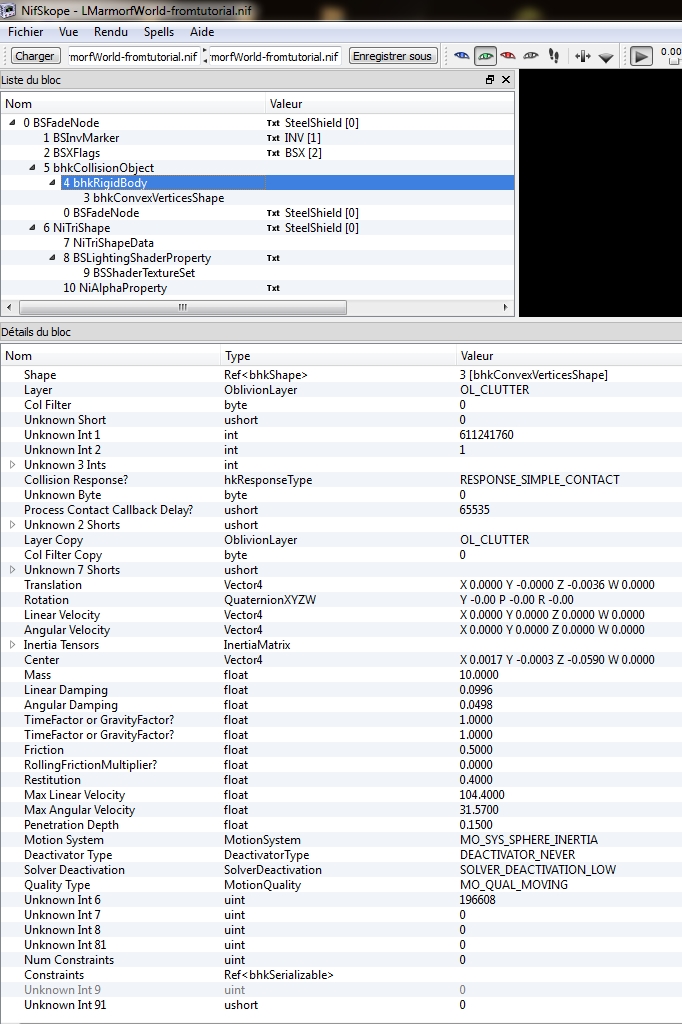Expand the Unknown 7 Shorts row
Viewport: 682px width, 1024px height.
[x=12, y=570]
